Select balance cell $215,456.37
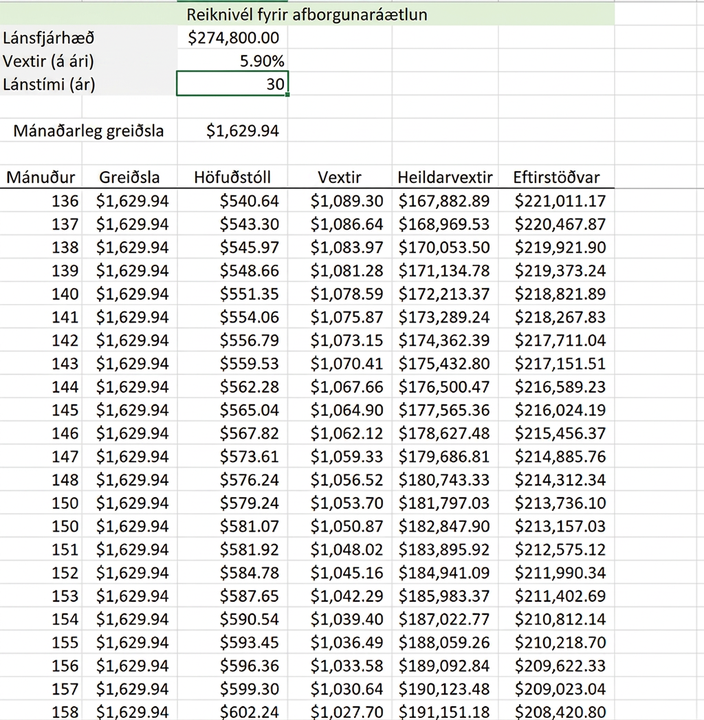Image resolution: width=704 pixels, height=720 pixels. tap(556, 433)
